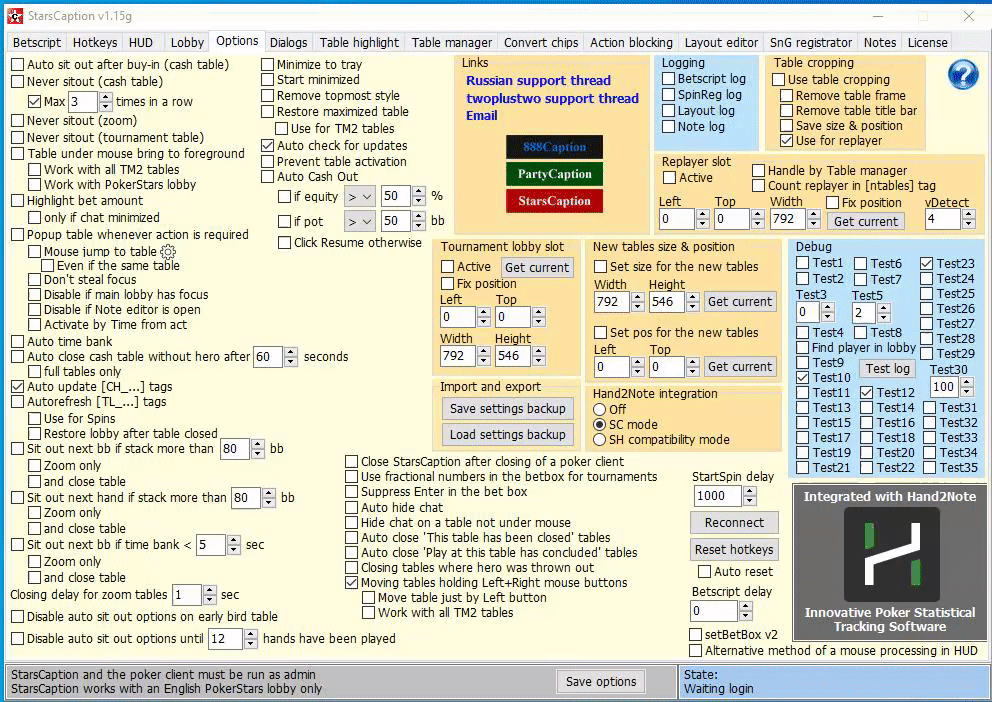Toggle Moving tables holding Left+Right mouse buttons

click(x=352, y=582)
